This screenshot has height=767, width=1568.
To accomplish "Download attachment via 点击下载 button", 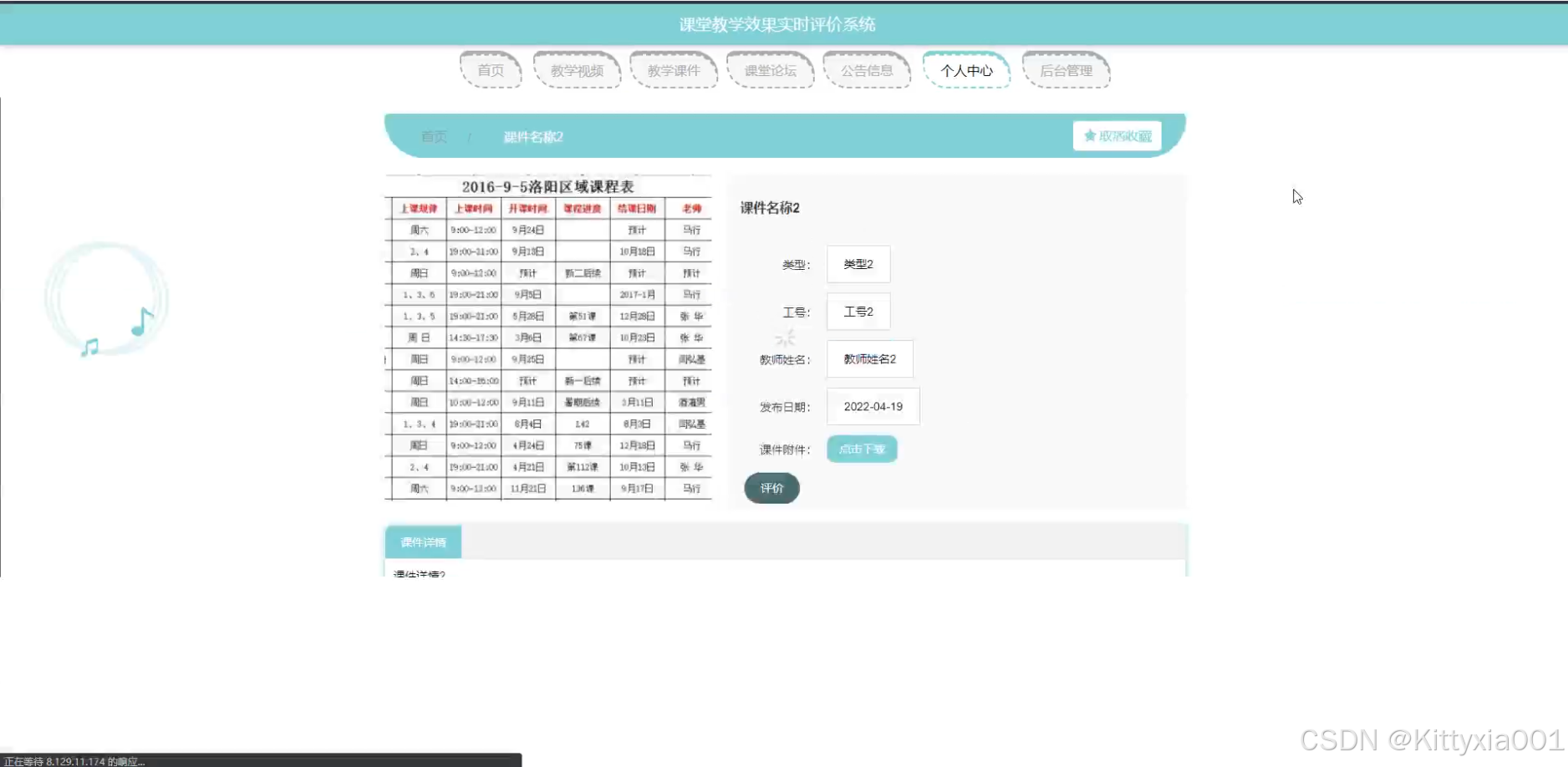I will click(862, 449).
